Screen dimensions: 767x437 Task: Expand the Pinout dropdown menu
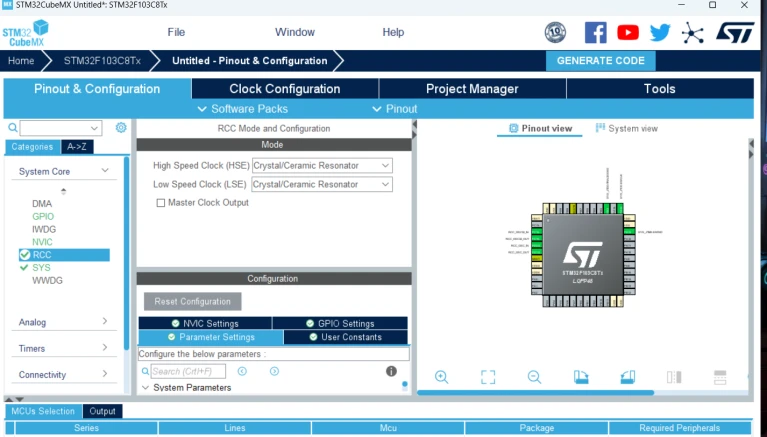click(x=395, y=109)
